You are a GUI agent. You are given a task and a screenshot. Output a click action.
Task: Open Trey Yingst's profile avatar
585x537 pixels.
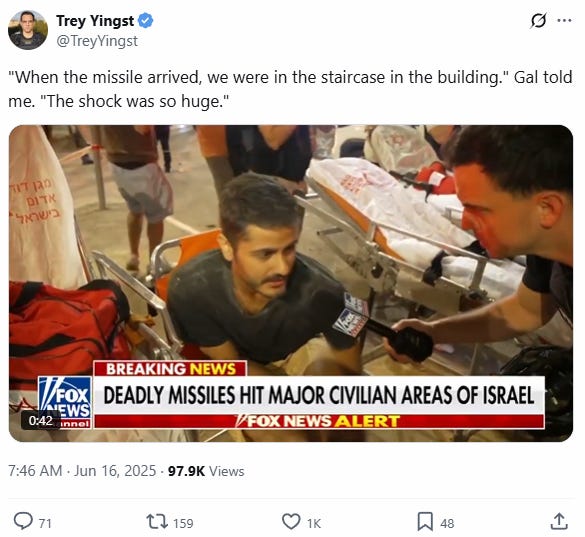(28, 30)
